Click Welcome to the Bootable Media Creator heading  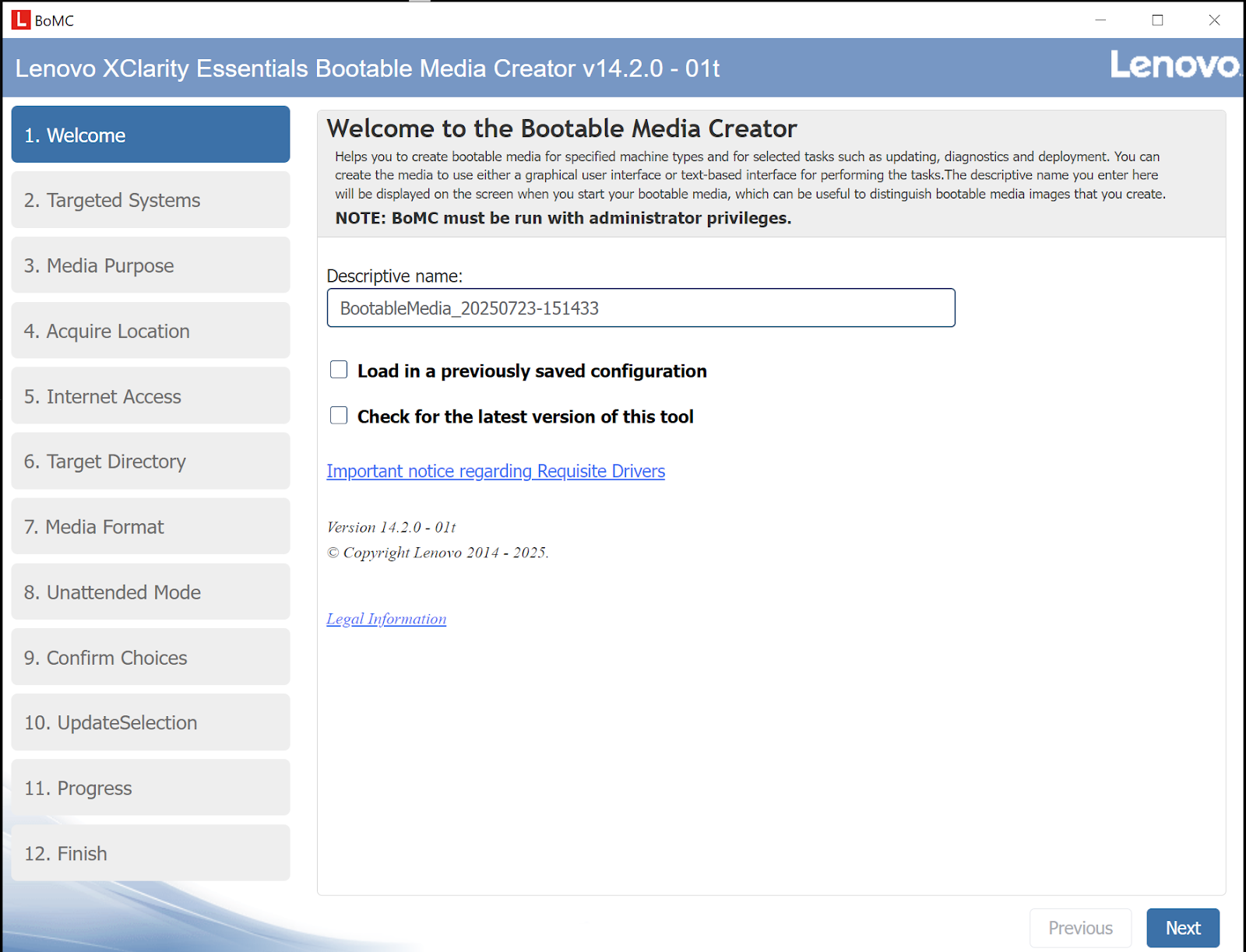561,128
